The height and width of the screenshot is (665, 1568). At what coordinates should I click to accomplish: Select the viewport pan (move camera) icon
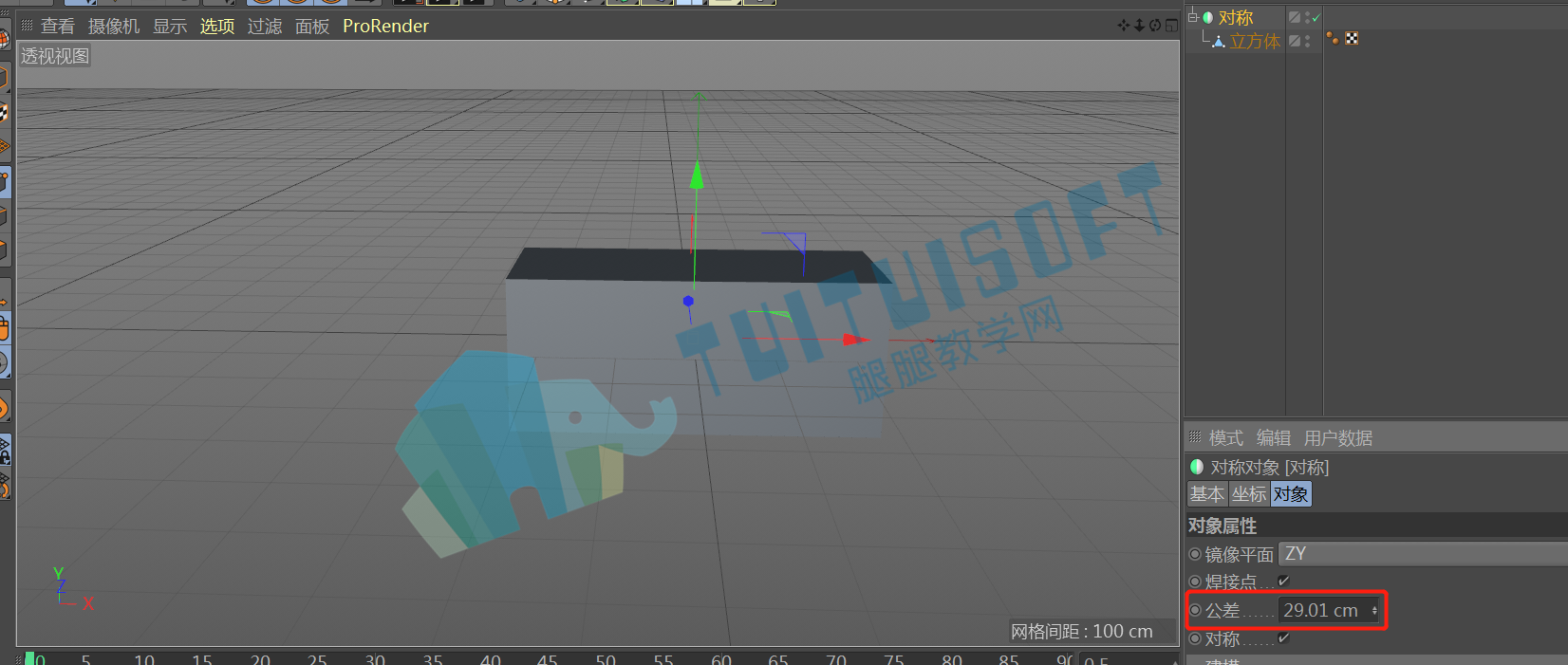[1124, 26]
